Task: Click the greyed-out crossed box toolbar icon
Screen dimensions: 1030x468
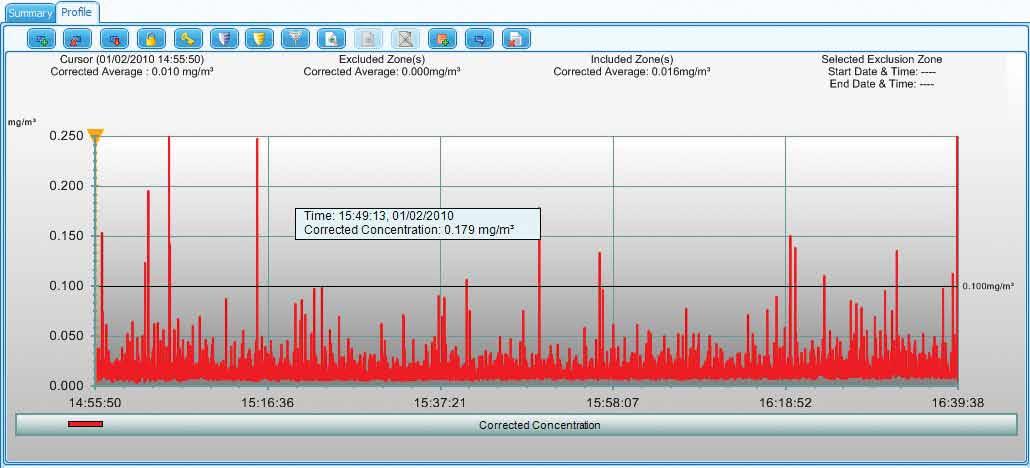Action: click(x=406, y=39)
